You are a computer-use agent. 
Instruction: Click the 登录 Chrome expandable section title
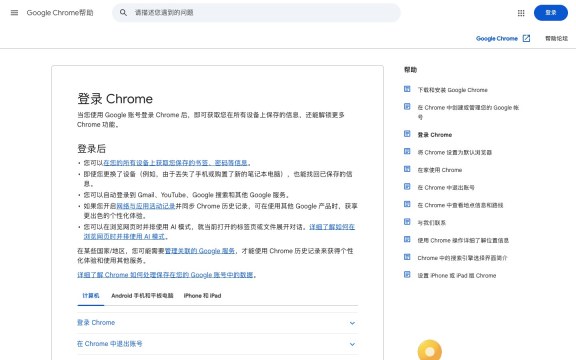pos(96,323)
